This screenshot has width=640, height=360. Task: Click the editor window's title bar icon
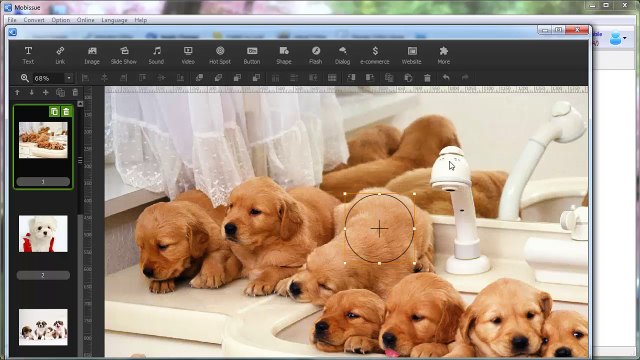point(13,32)
